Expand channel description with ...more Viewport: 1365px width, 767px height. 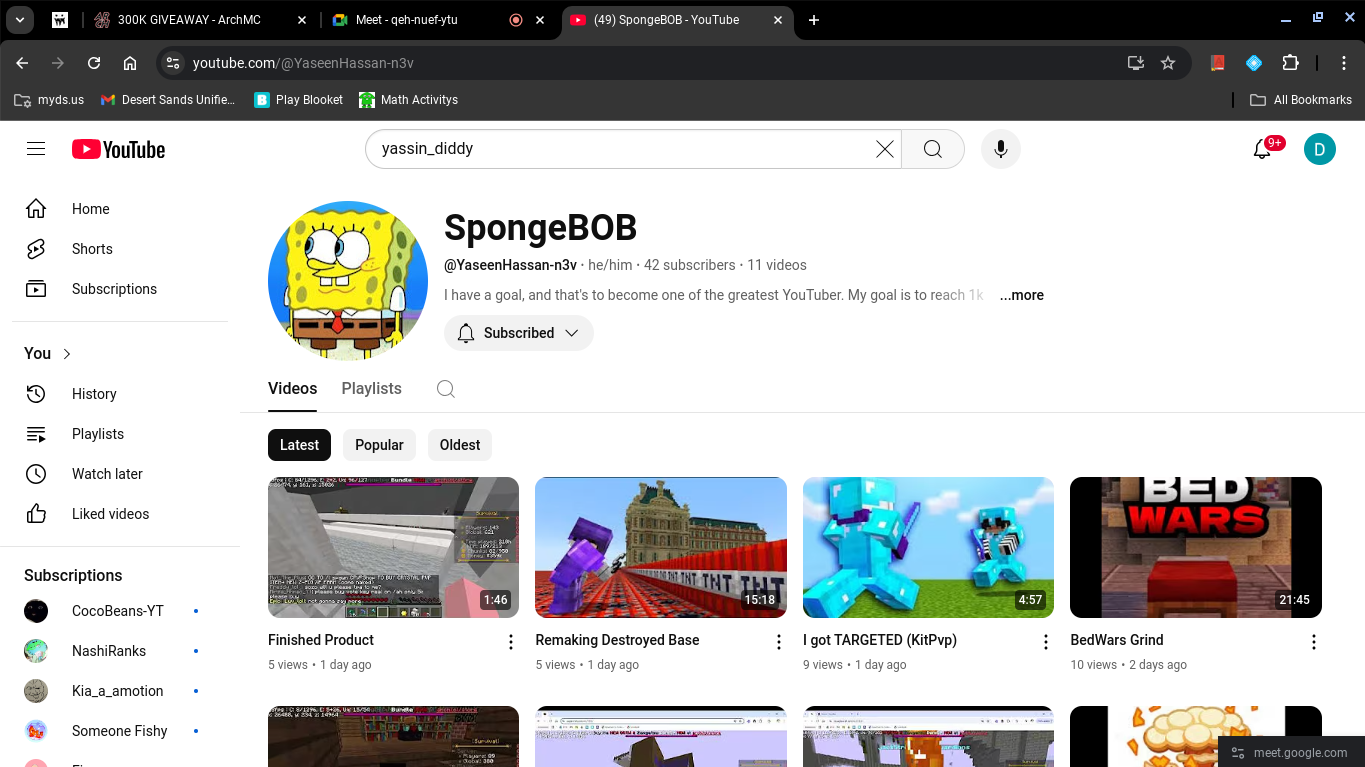[1021, 295]
